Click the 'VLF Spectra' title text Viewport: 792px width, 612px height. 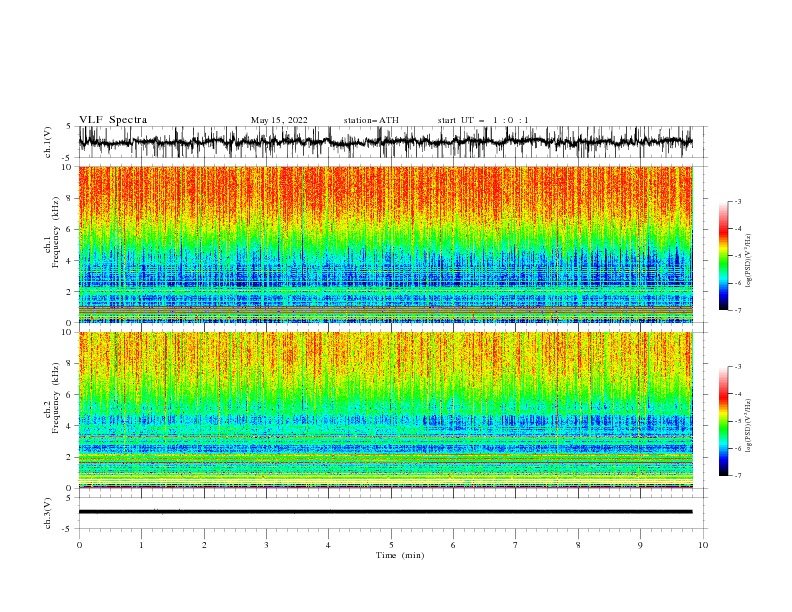click(113, 120)
